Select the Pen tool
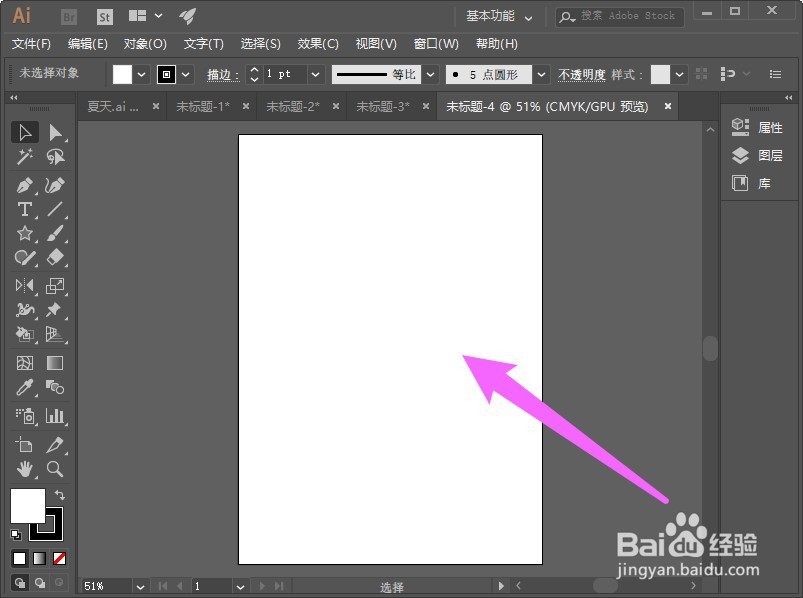Screen dimensions: 803x598 pos(25,185)
